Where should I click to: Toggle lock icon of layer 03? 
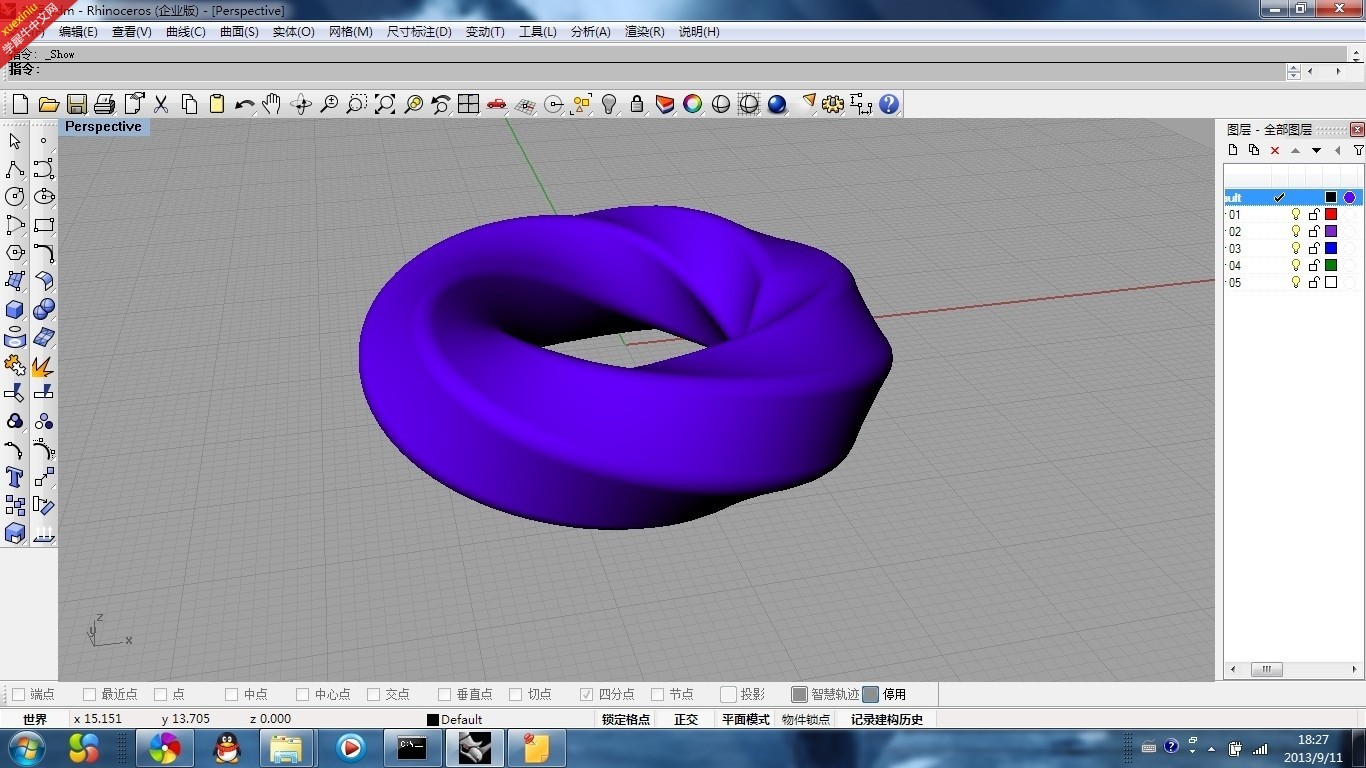pyautogui.click(x=1314, y=248)
